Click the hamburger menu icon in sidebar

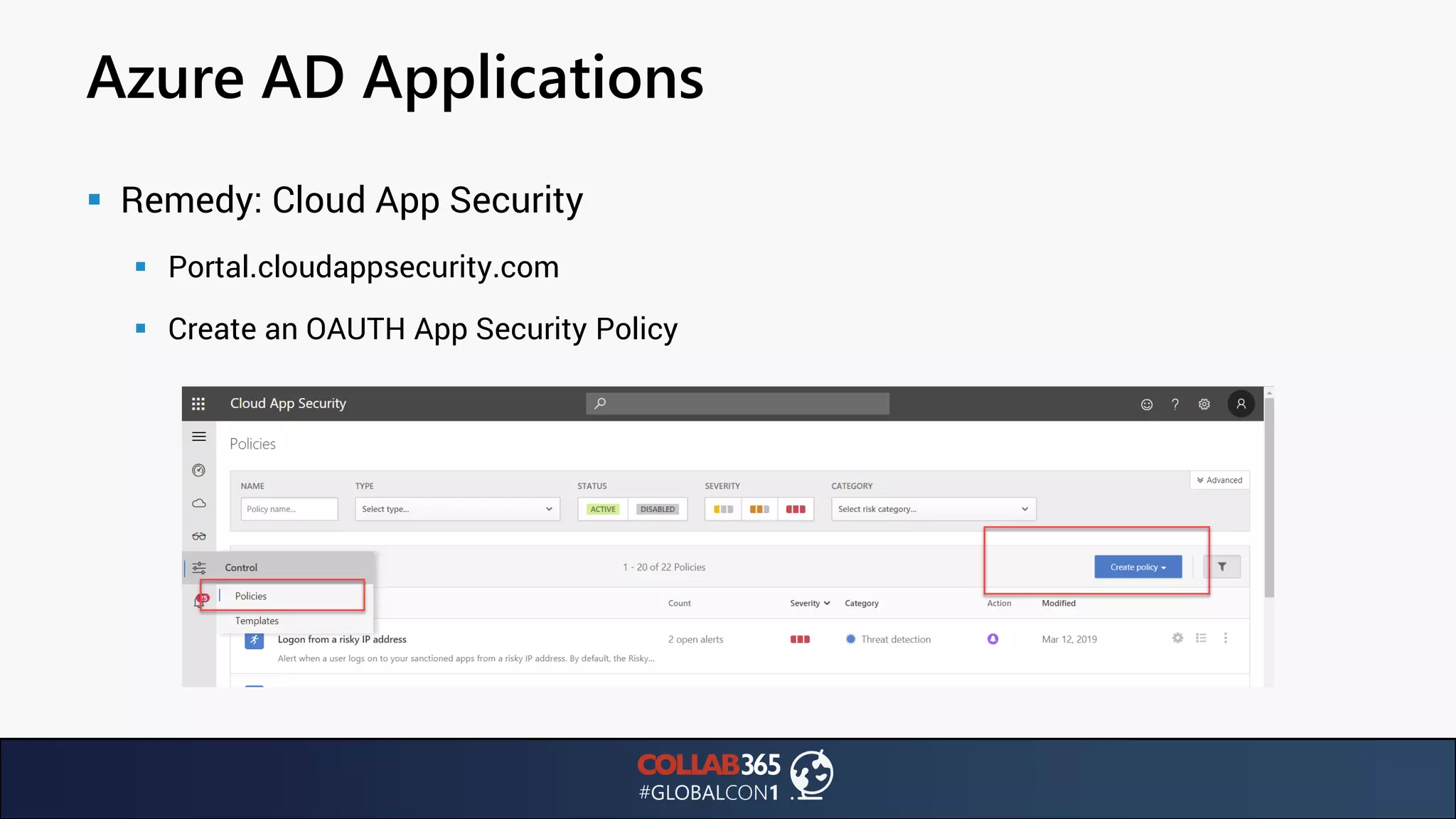tap(199, 437)
